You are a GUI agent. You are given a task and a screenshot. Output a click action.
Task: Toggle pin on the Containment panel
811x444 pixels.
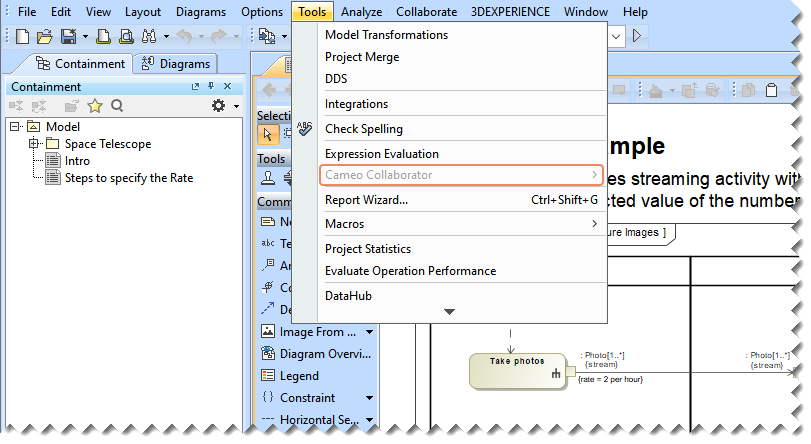coord(211,86)
